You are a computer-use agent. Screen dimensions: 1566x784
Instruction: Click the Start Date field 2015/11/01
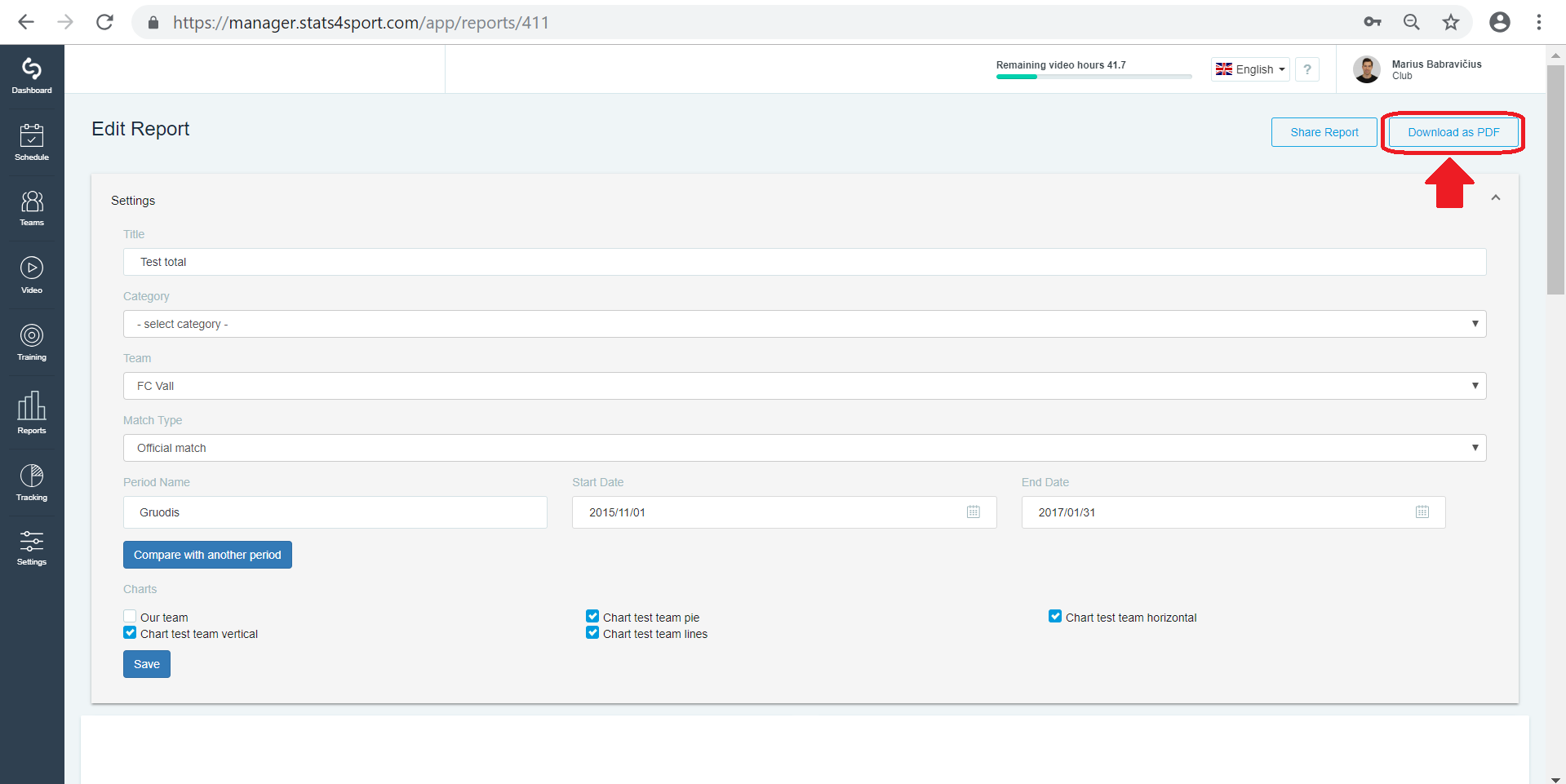click(784, 512)
